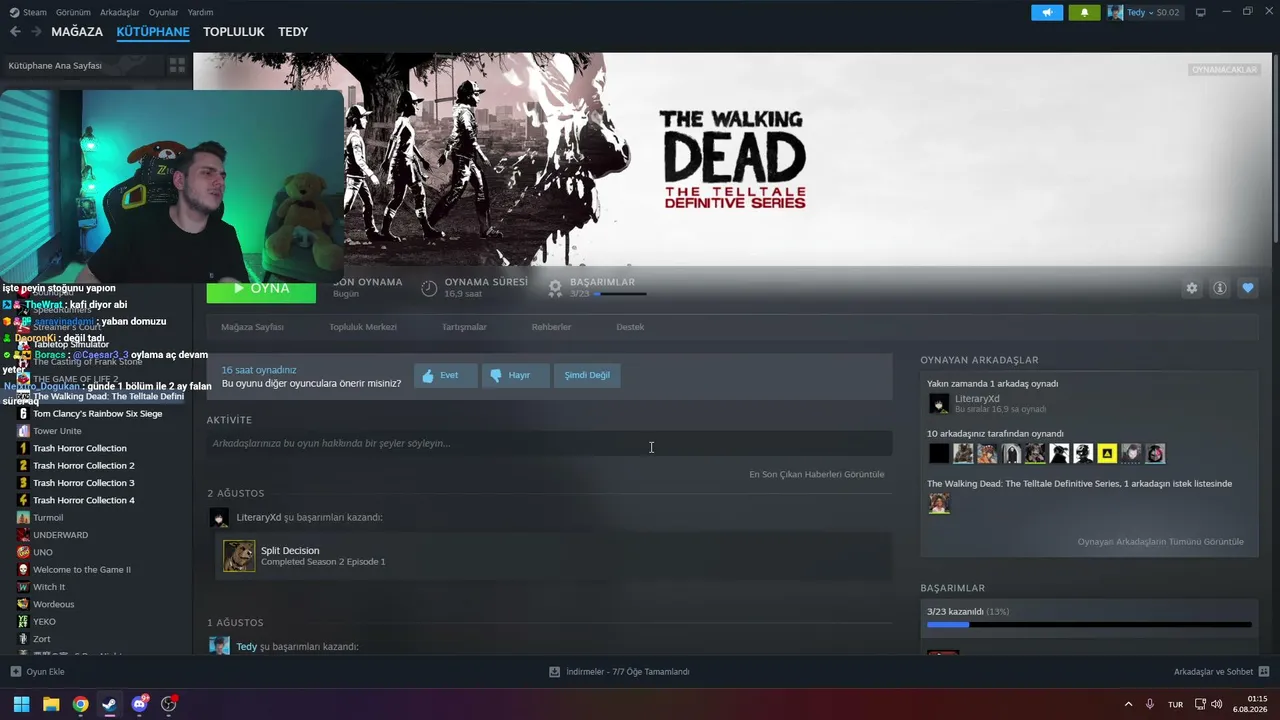
Task: Recommend the game with Evet
Action: click(x=445, y=375)
